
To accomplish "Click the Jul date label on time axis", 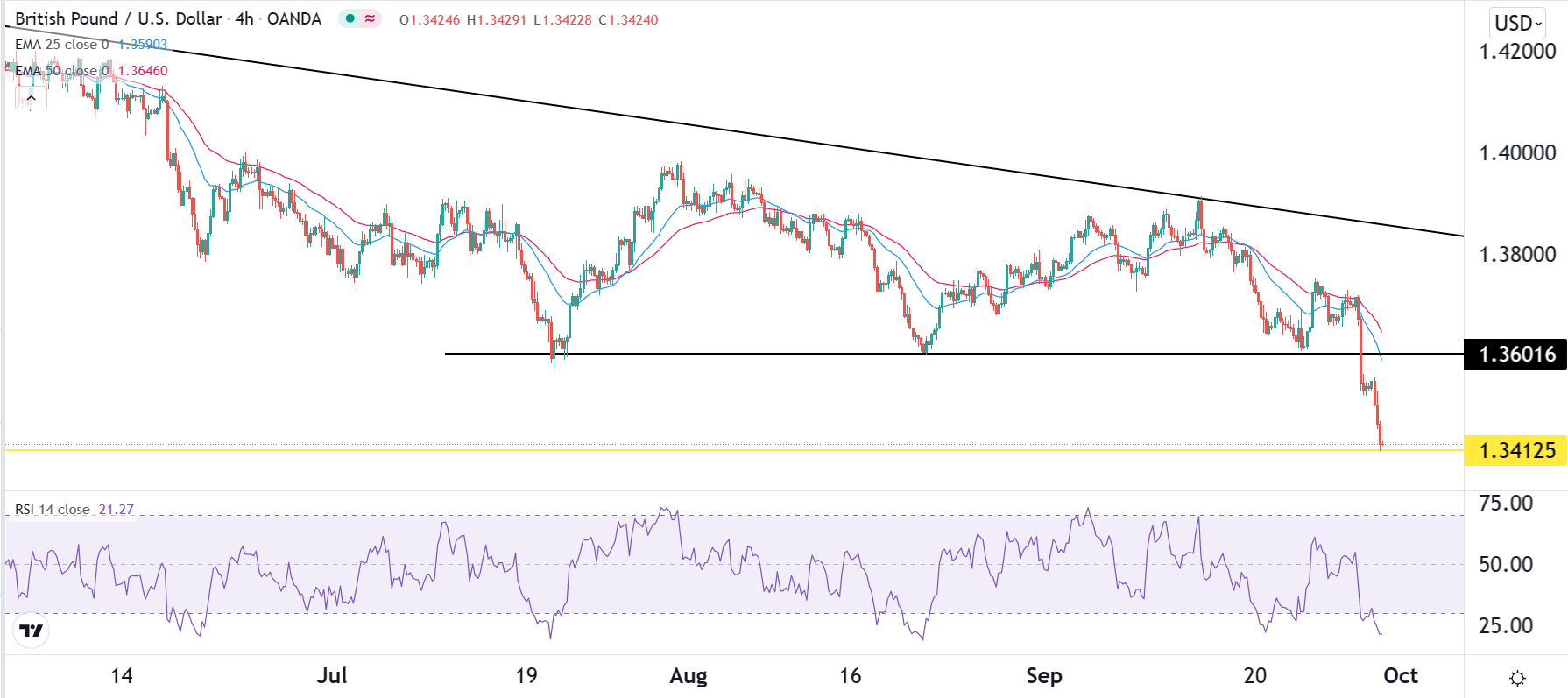I will pyautogui.click(x=332, y=676).
